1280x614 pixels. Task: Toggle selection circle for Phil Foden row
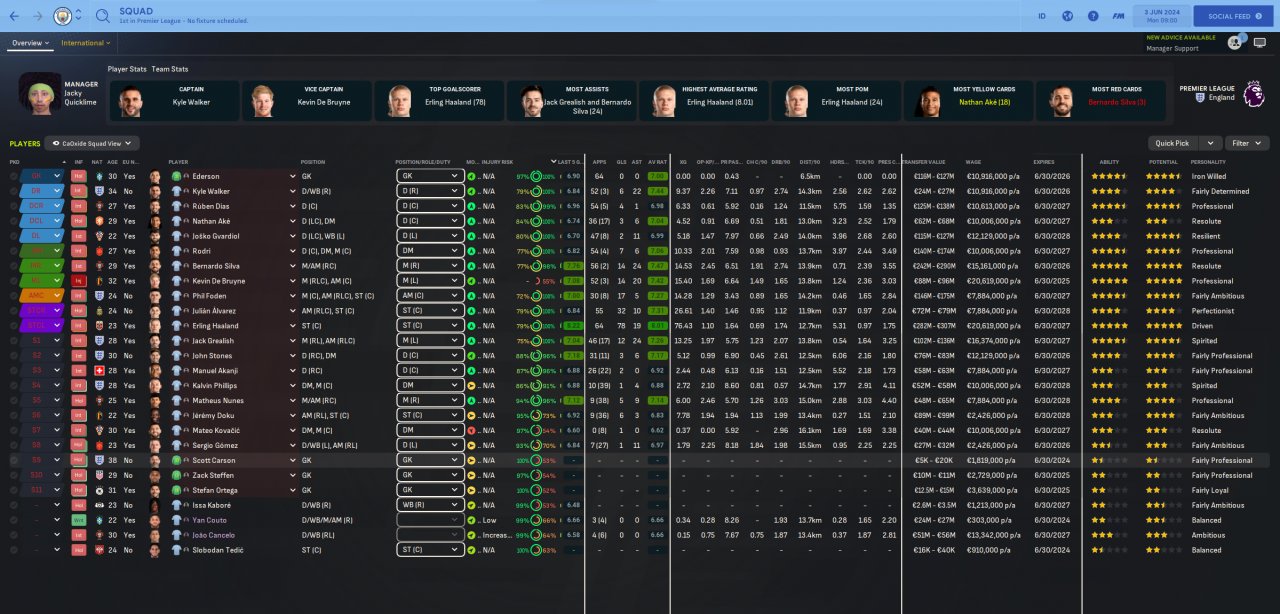(x=14, y=296)
